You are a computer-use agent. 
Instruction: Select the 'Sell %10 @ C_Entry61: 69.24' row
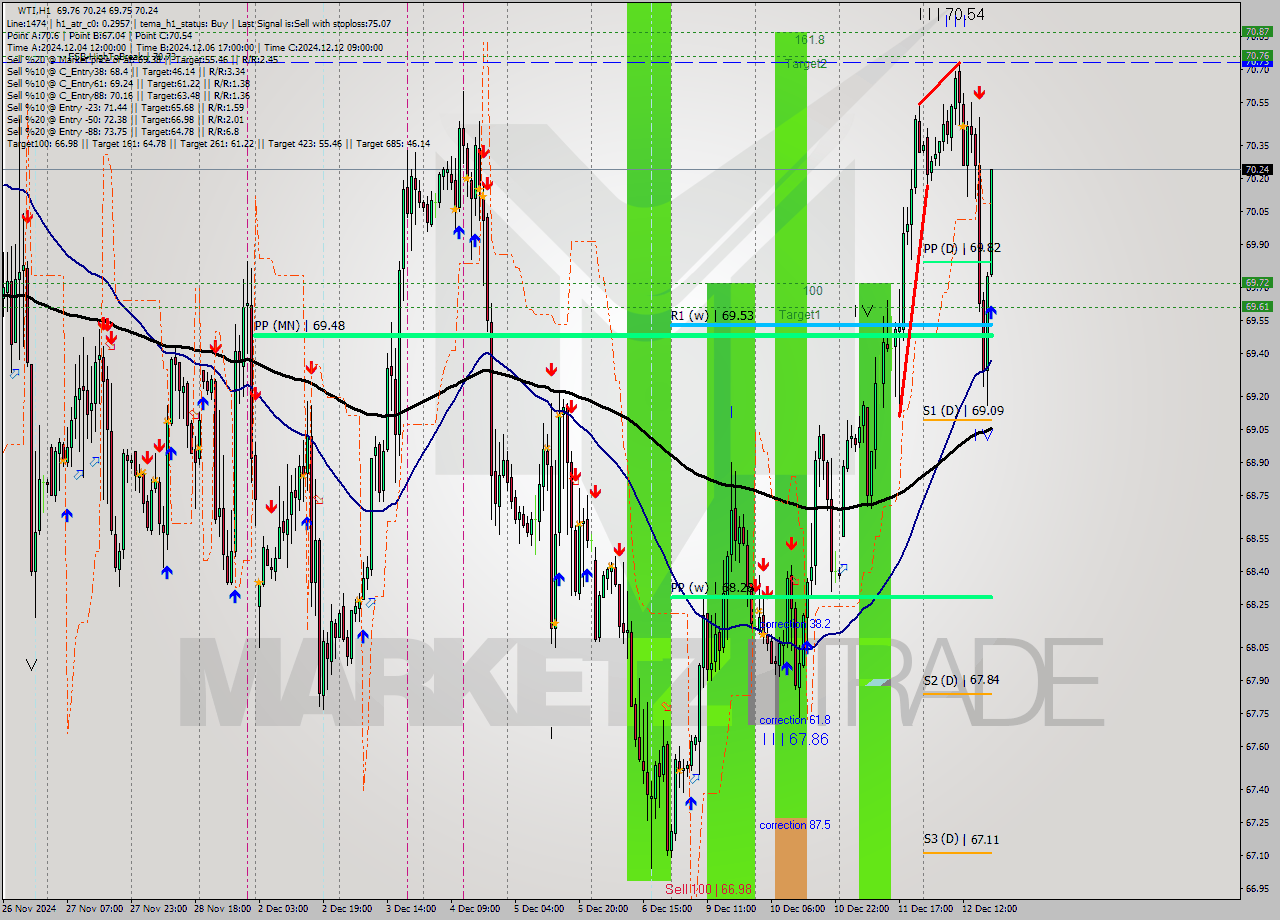click(x=127, y=83)
